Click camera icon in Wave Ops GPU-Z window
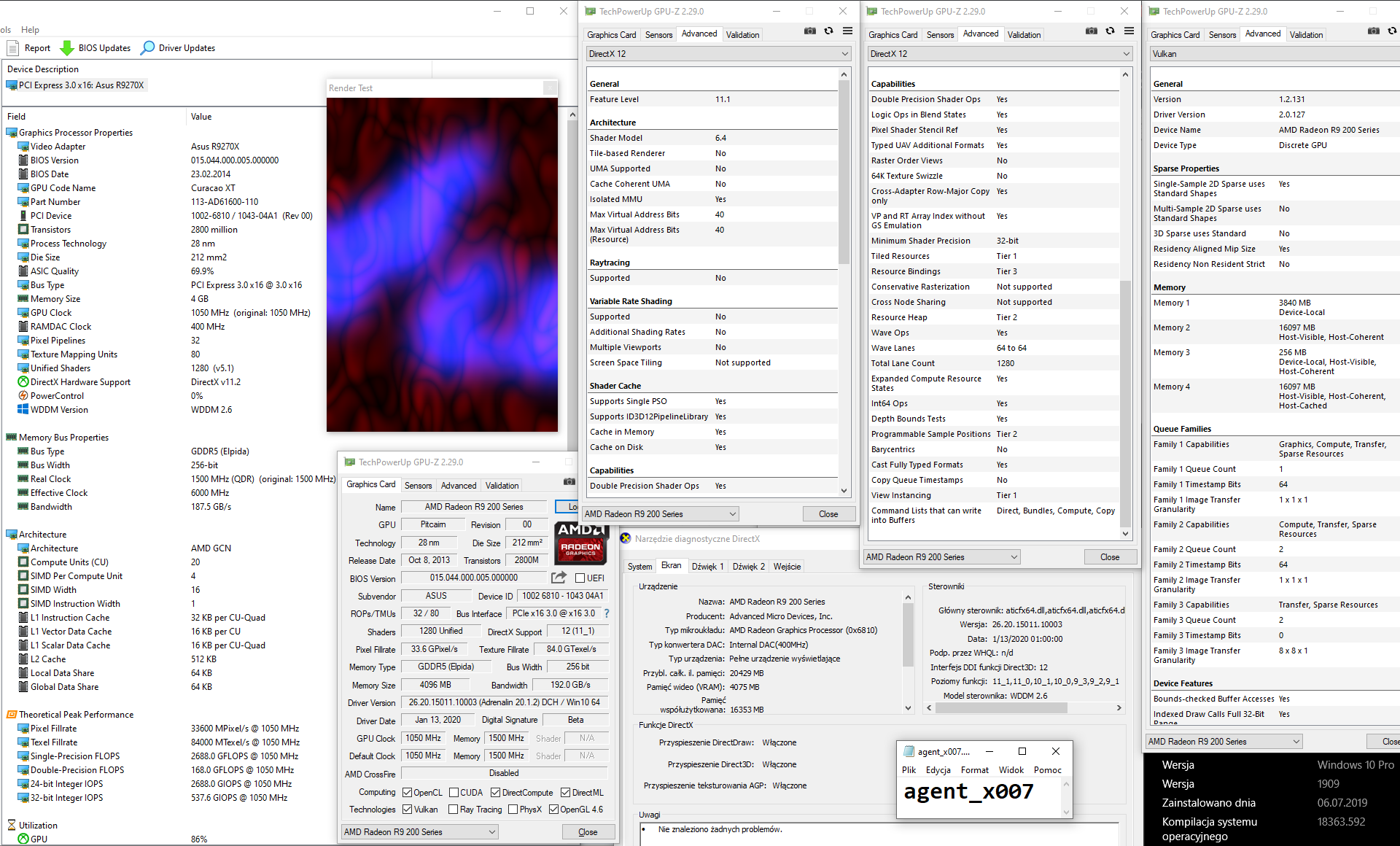The width and height of the screenshot is (1400, 846). pyautogui.click(x=1092, y=31)
